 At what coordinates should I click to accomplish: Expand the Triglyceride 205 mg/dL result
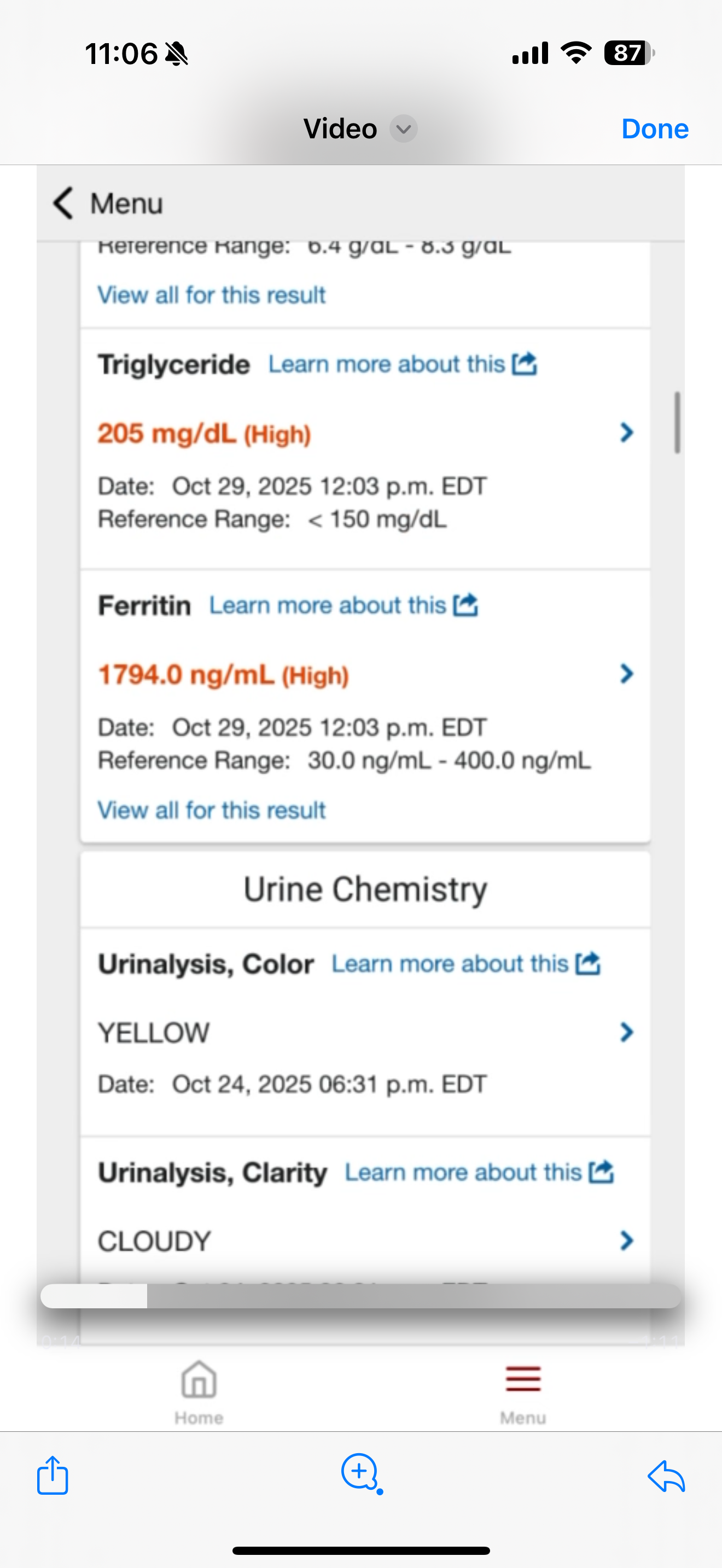pos(626,433)
